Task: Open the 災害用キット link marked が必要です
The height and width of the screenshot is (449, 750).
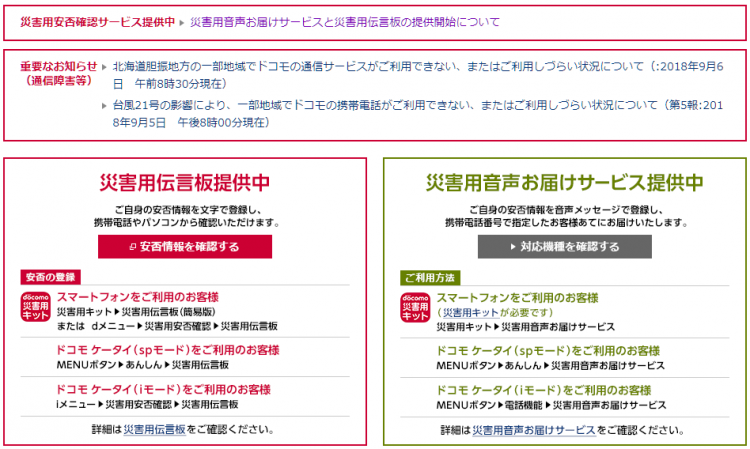Action: click(x=471, y=313)
